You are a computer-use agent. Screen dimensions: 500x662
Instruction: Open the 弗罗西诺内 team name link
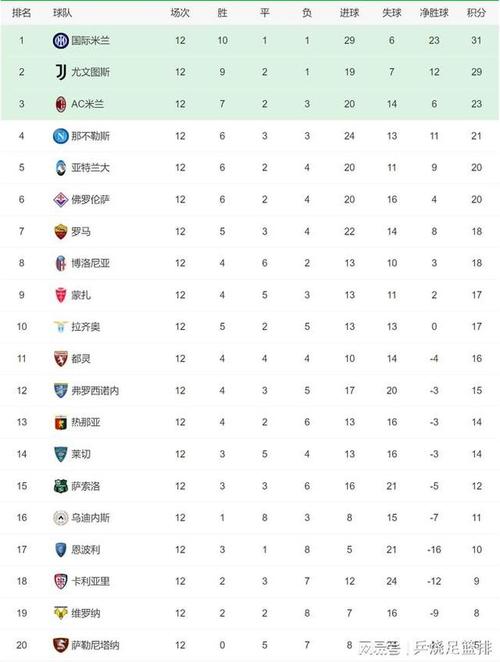[x=95, y=391]
